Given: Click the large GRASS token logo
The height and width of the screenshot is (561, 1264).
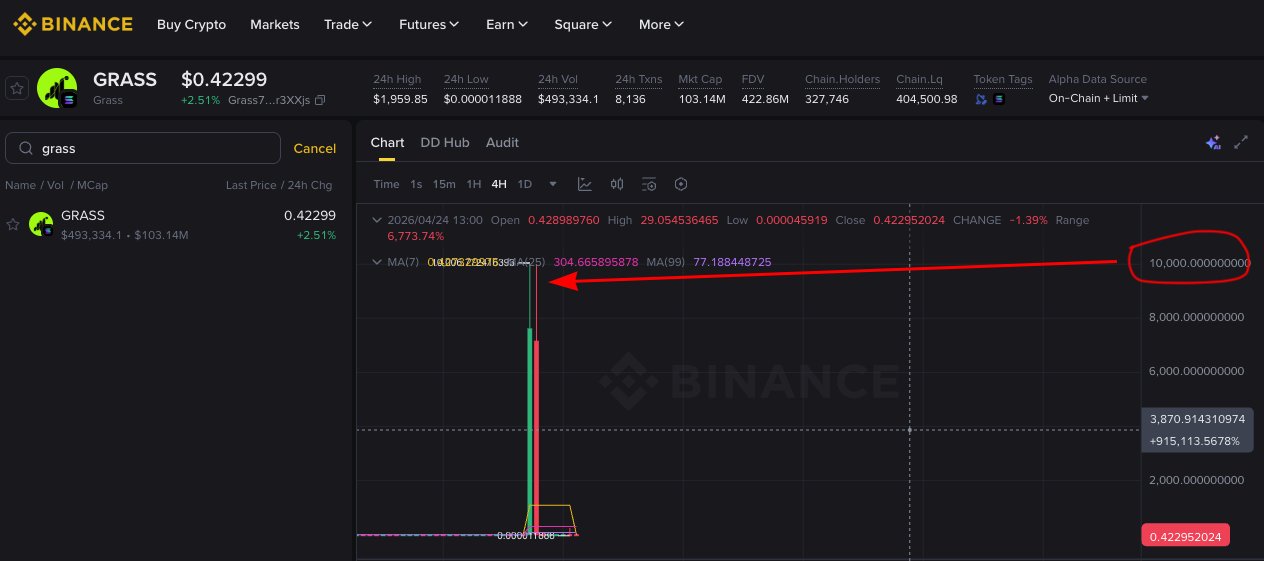Looking at the screenshot, I should [x=57, y=89].
